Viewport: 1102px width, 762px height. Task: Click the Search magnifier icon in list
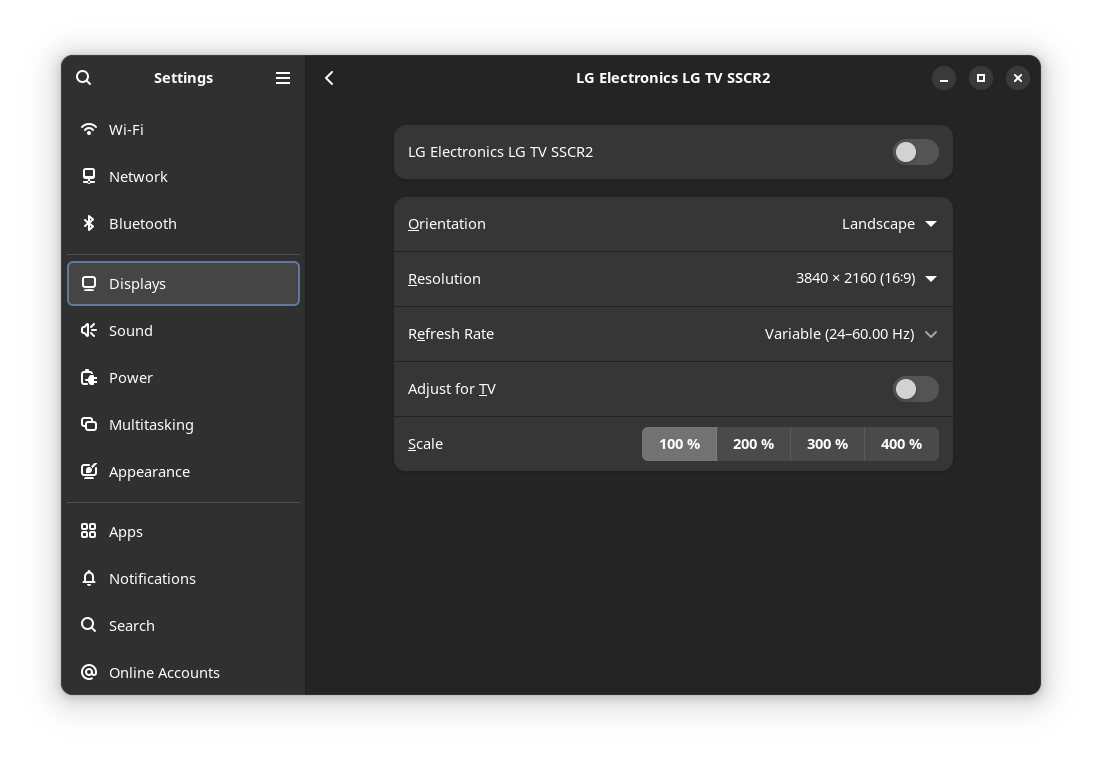89,625
